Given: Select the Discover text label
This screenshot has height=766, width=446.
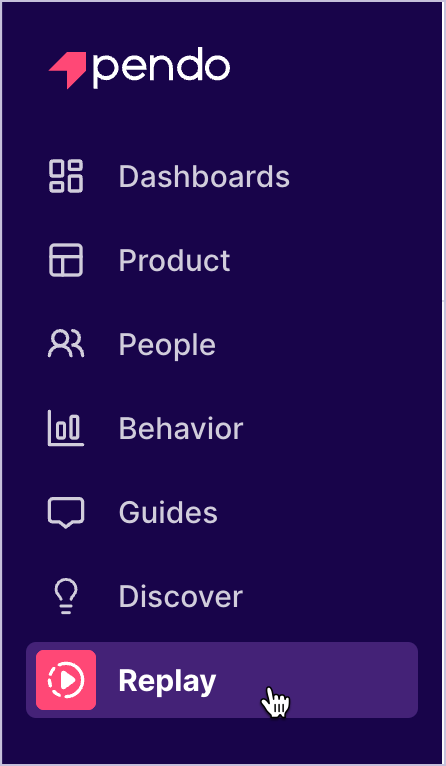Looking at the screenshot, I should [x=180, y=596].
